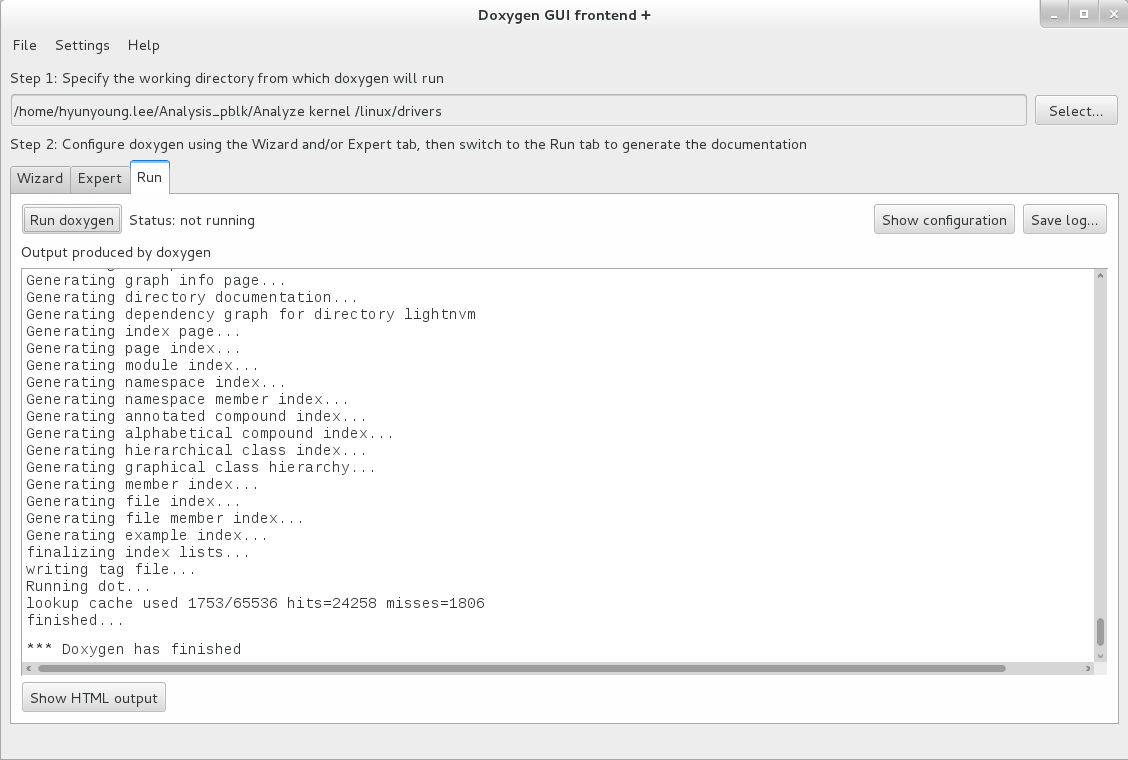Click the 'Running dot...' log line
Screen dimensions: 1128x760
pyautogui.click(x=88, y=587)
